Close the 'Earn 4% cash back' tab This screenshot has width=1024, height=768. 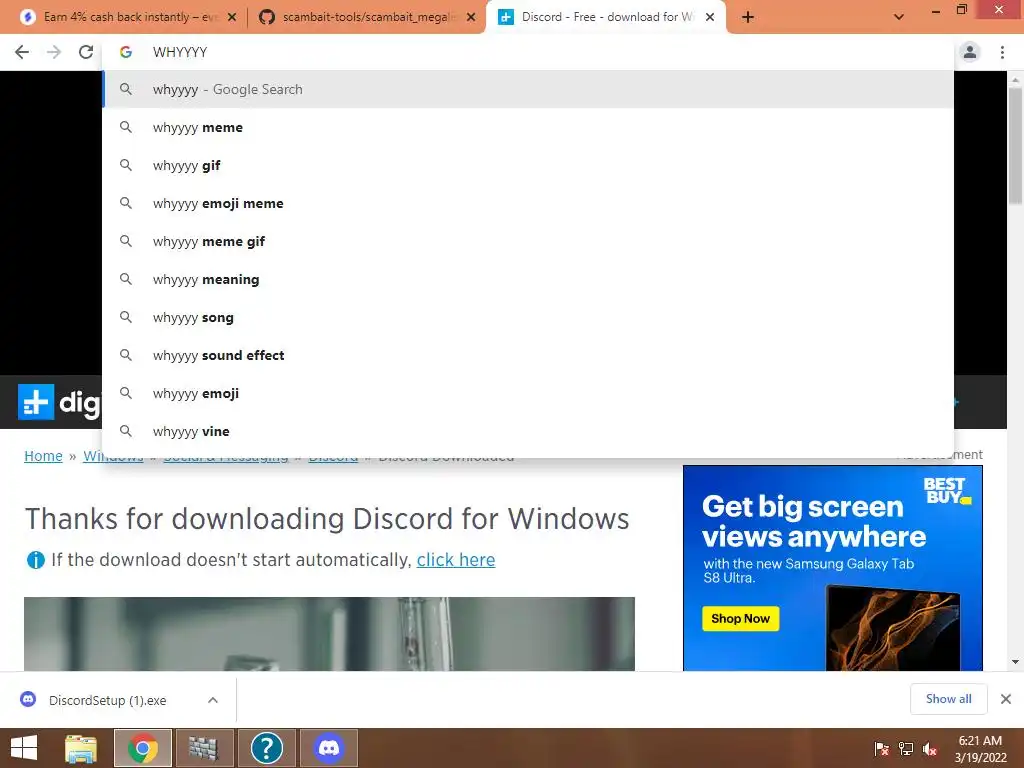coord(232,17)
